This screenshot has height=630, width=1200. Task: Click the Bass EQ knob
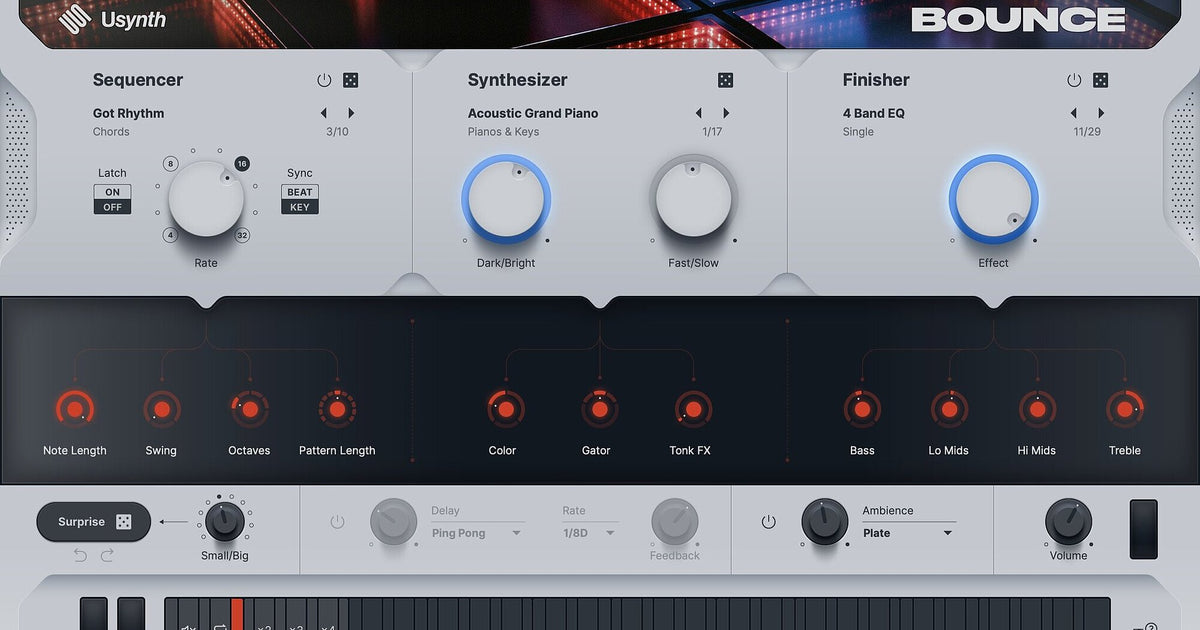(x=861, y=409)
